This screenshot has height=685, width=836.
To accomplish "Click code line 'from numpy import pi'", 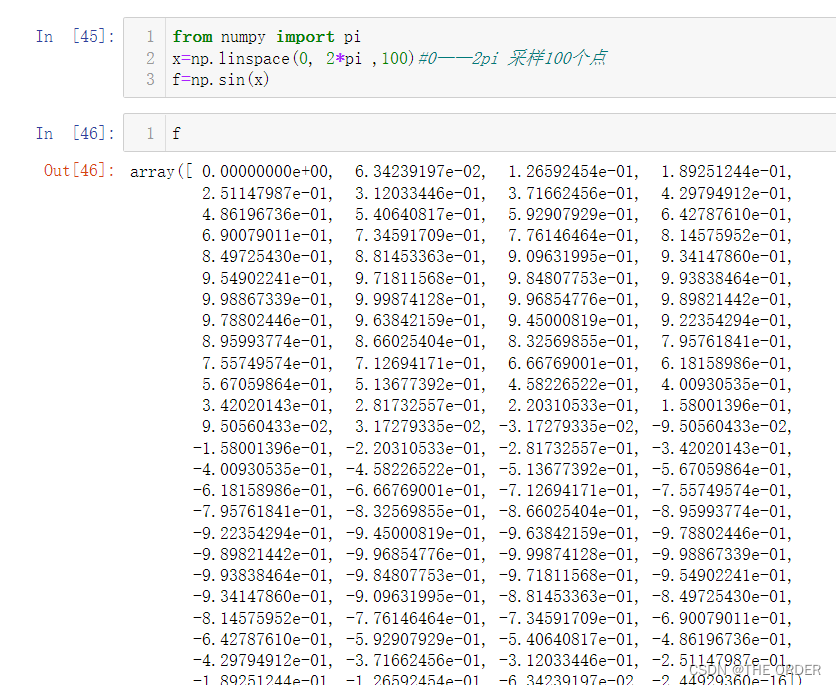I will click(x=266, y=37).
